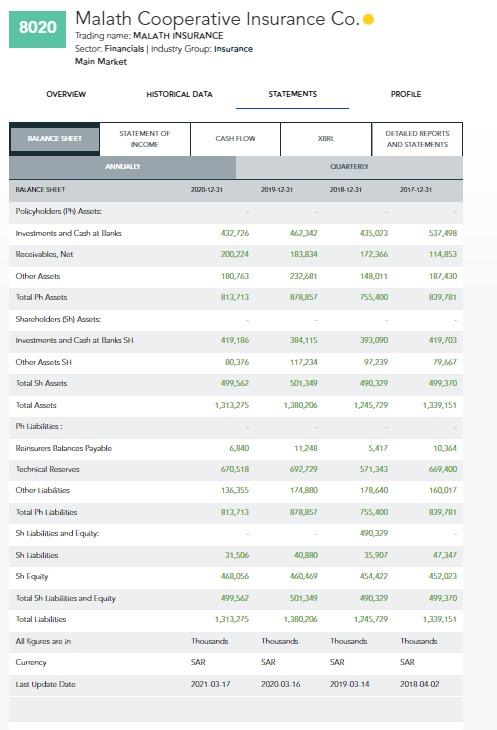Click the Other Assets SH row label
Screen dimensions: 497x730
(43, 362)
